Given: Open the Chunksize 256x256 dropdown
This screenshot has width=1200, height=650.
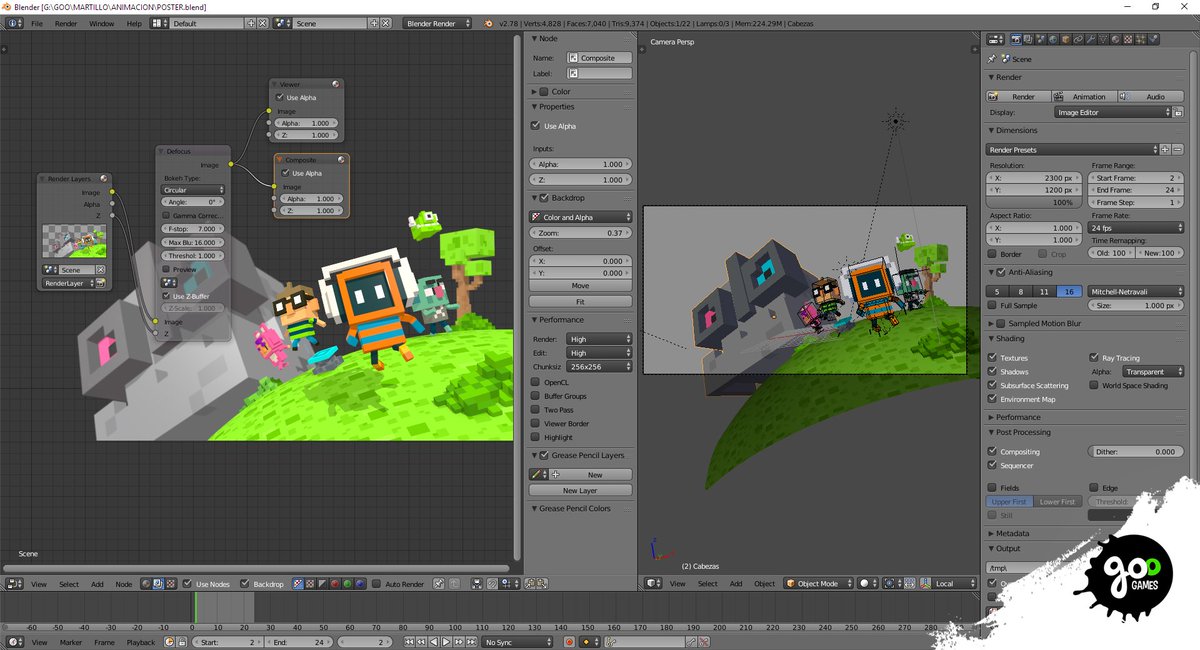Looking at the screenshot, I should (x=599, y=367).
